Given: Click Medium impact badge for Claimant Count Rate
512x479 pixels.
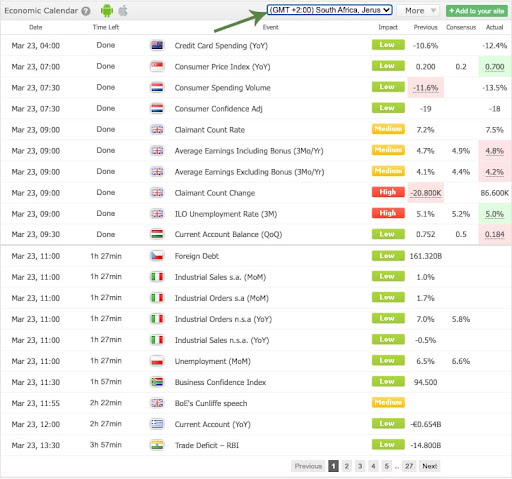Looking at the screenshot, I should 388,129.
